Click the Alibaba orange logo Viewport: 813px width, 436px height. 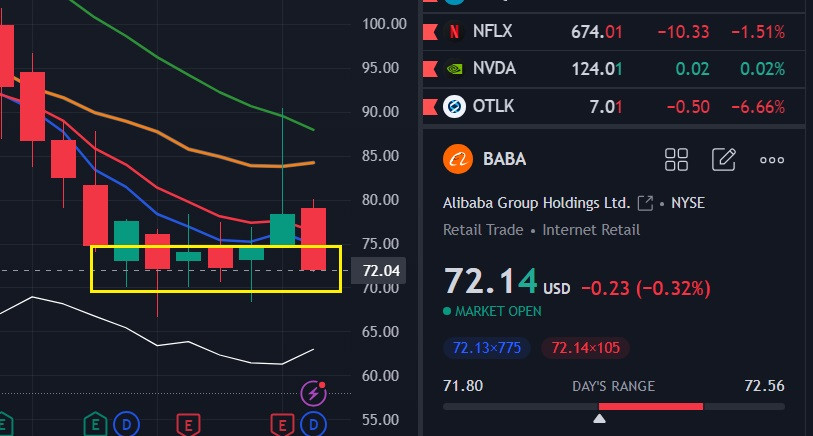click(x=458, y=159)
